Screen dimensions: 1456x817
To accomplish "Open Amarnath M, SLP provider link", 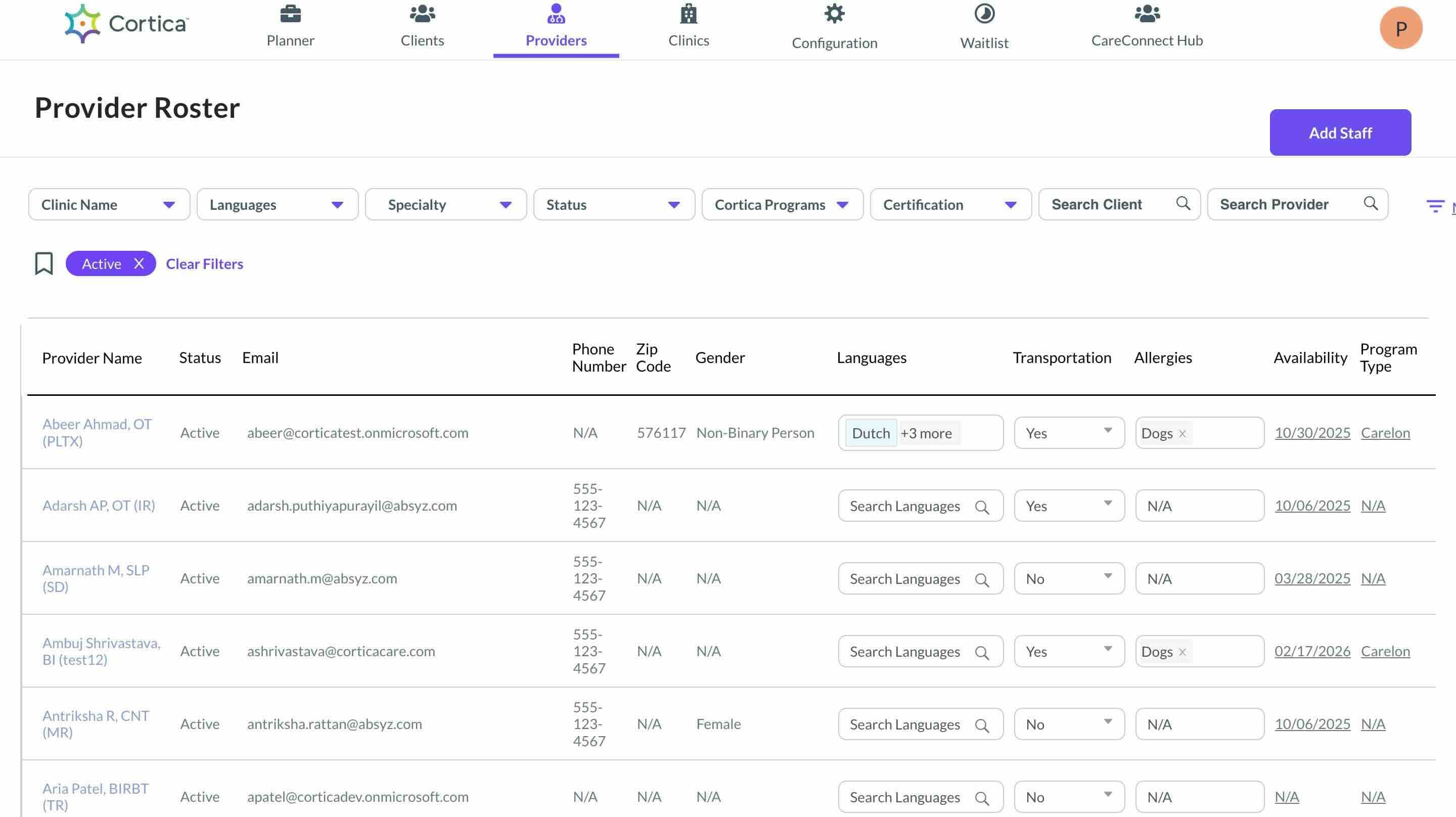I will [x=96, y=578].
